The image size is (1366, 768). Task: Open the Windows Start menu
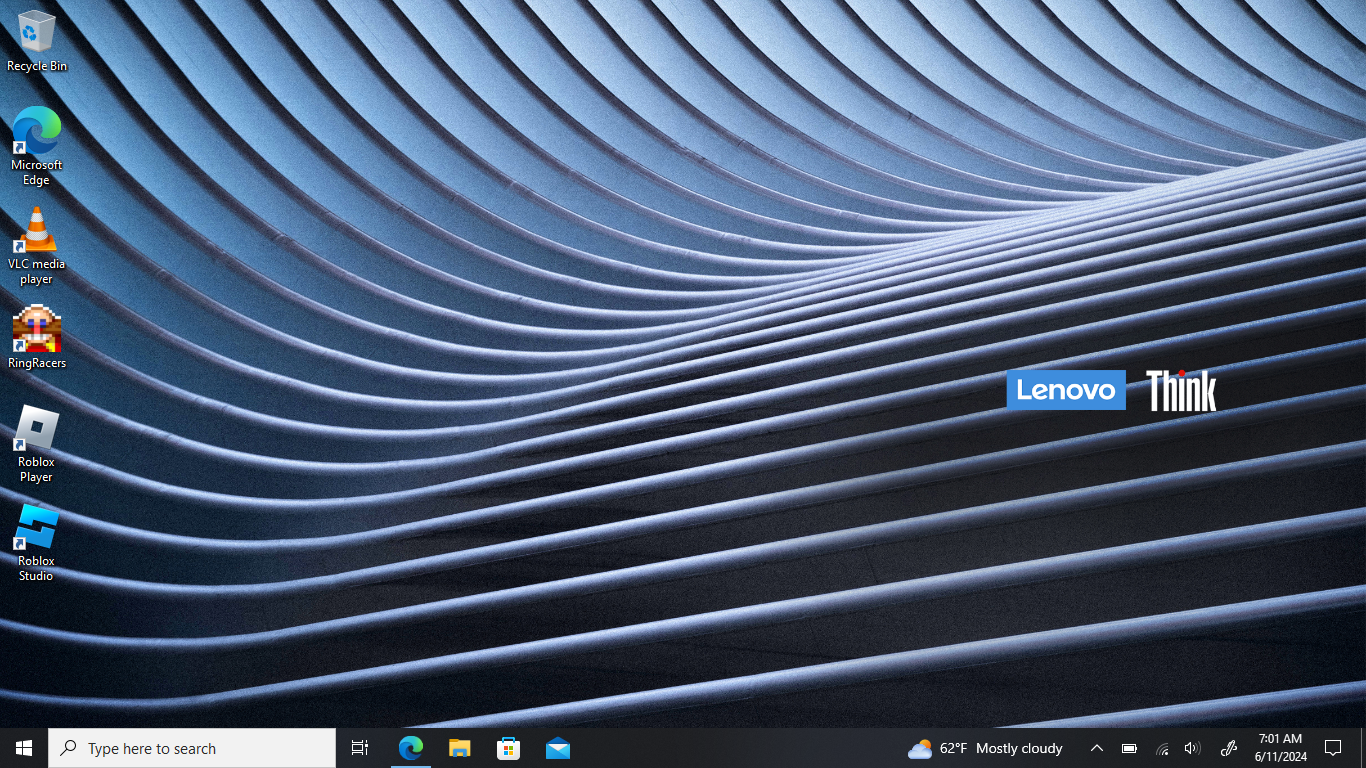coord(24,748)
